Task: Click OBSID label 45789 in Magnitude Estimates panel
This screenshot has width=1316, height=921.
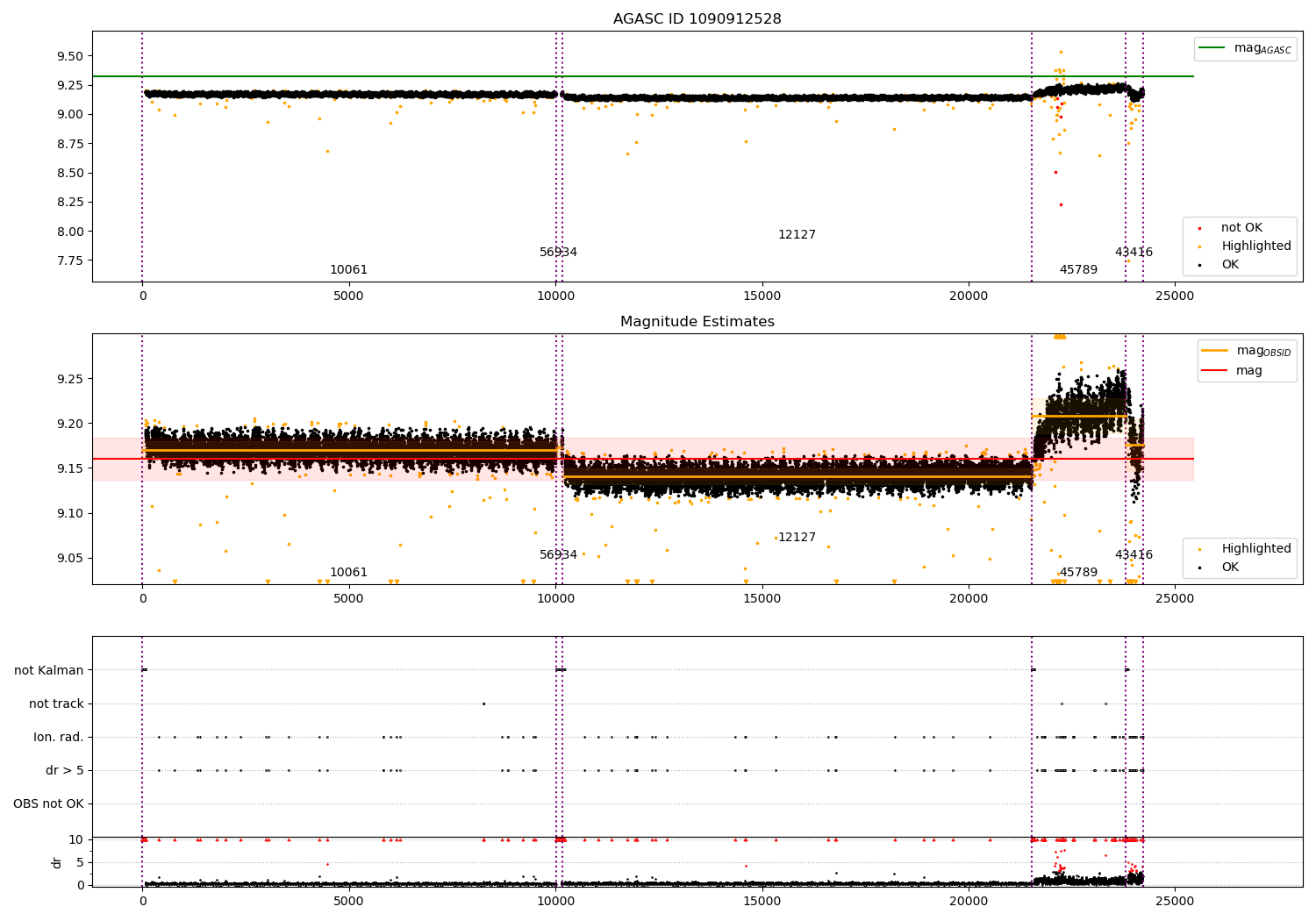Action: pos(1078,573)
